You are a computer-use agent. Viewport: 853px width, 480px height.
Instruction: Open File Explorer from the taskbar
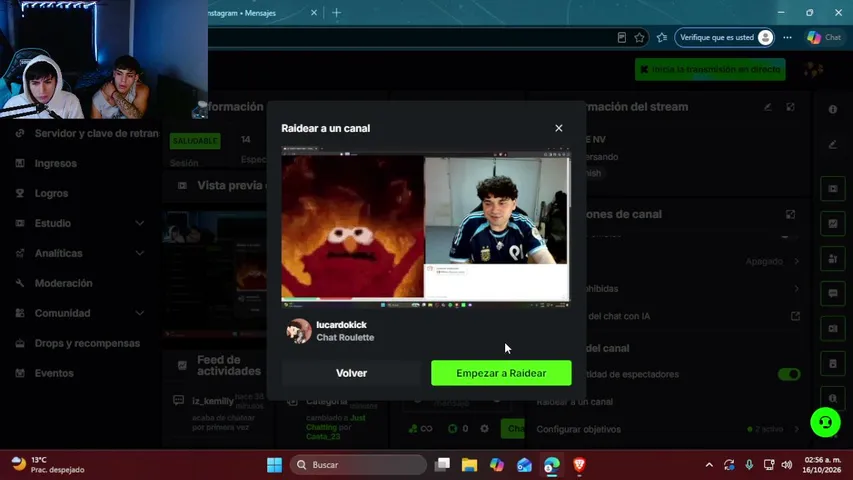coord(469,465)
